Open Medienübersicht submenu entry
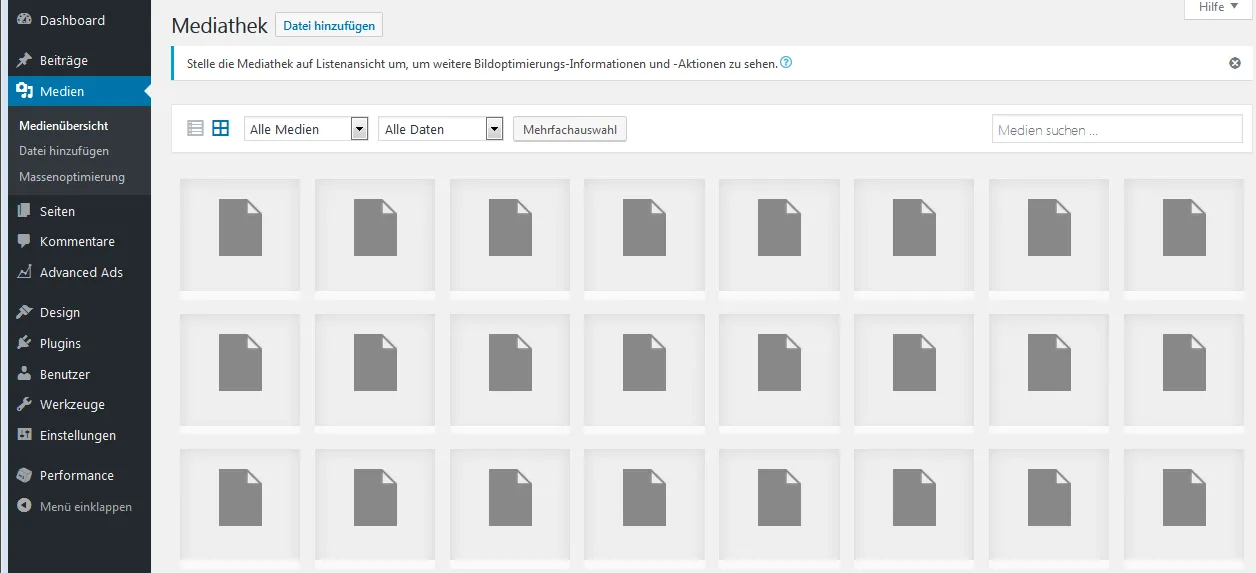 pos(64,126)
